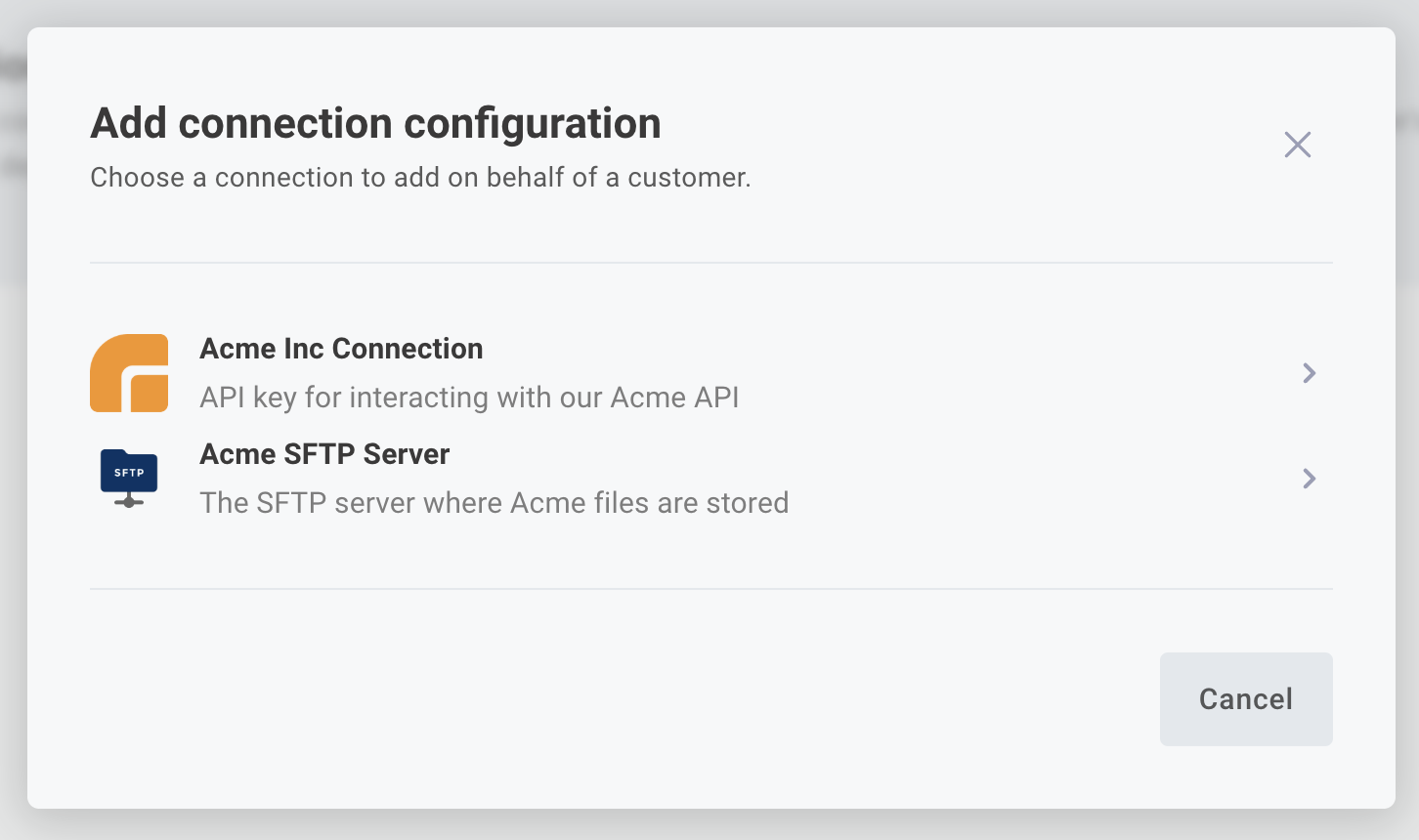Click the blurred backdrop above the dialog
Screen dimensions: 1419x840
709,13
